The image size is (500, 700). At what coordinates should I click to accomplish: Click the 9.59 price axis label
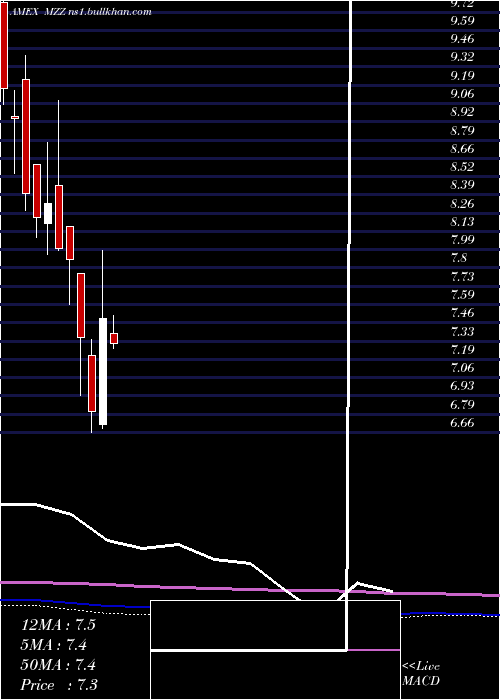(462, 21)
